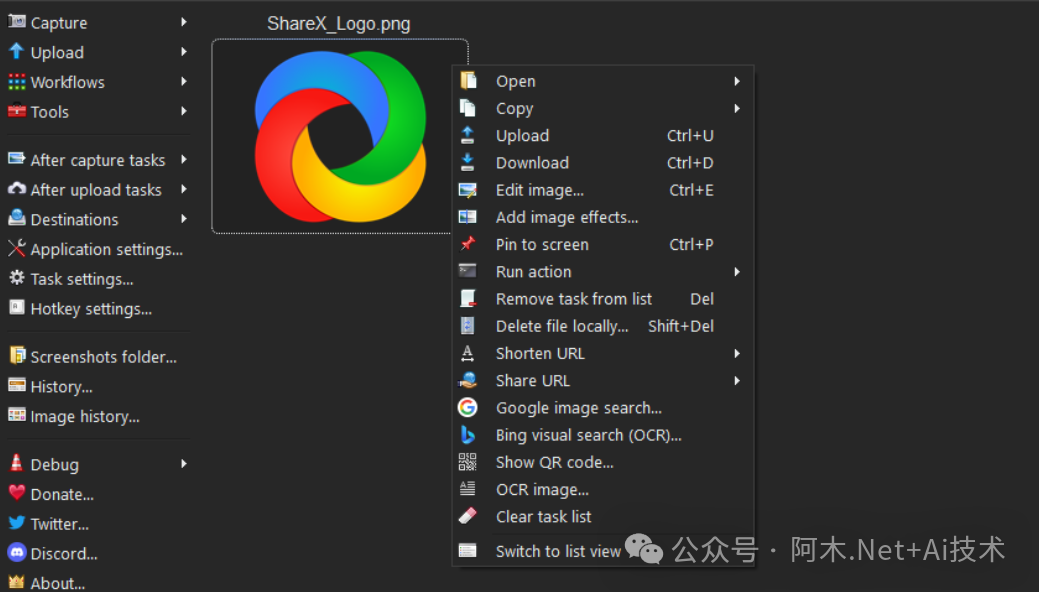Click the Image history icon
Screen dimensions: 1039x592
tap(17, 415)
